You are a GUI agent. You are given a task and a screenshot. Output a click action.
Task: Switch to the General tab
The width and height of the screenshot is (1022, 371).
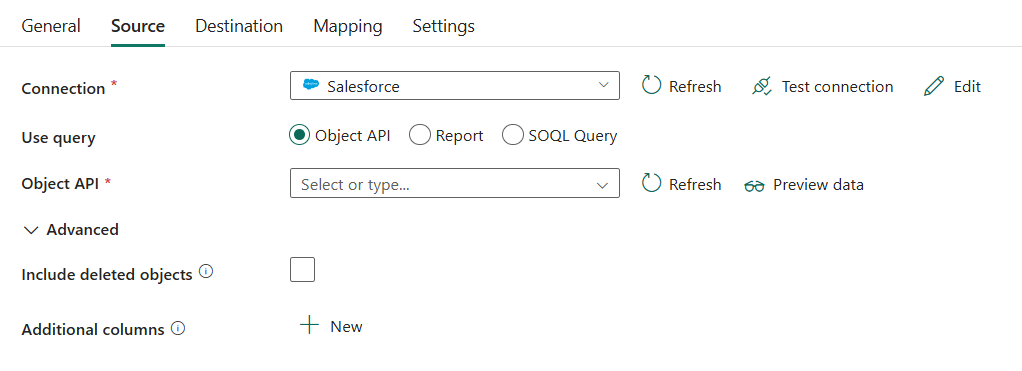pyautogui.click(x=51, y=26)
